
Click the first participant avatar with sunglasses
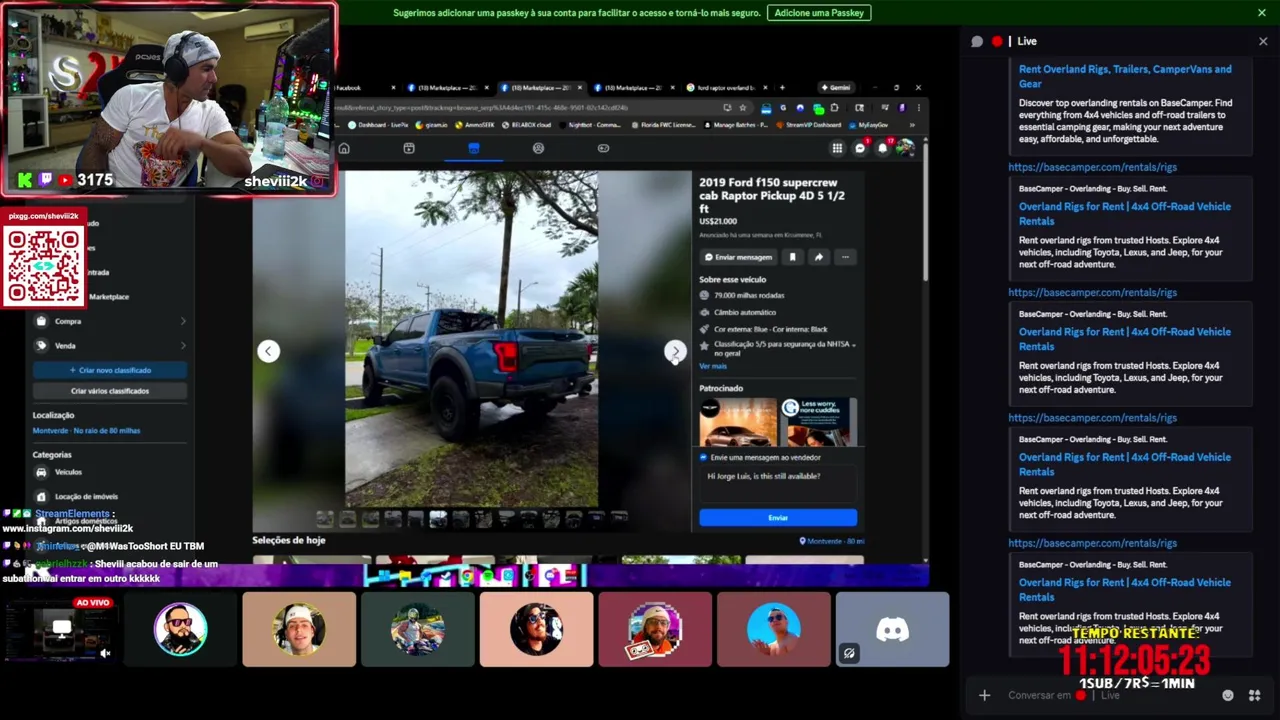tap(180, 629)
